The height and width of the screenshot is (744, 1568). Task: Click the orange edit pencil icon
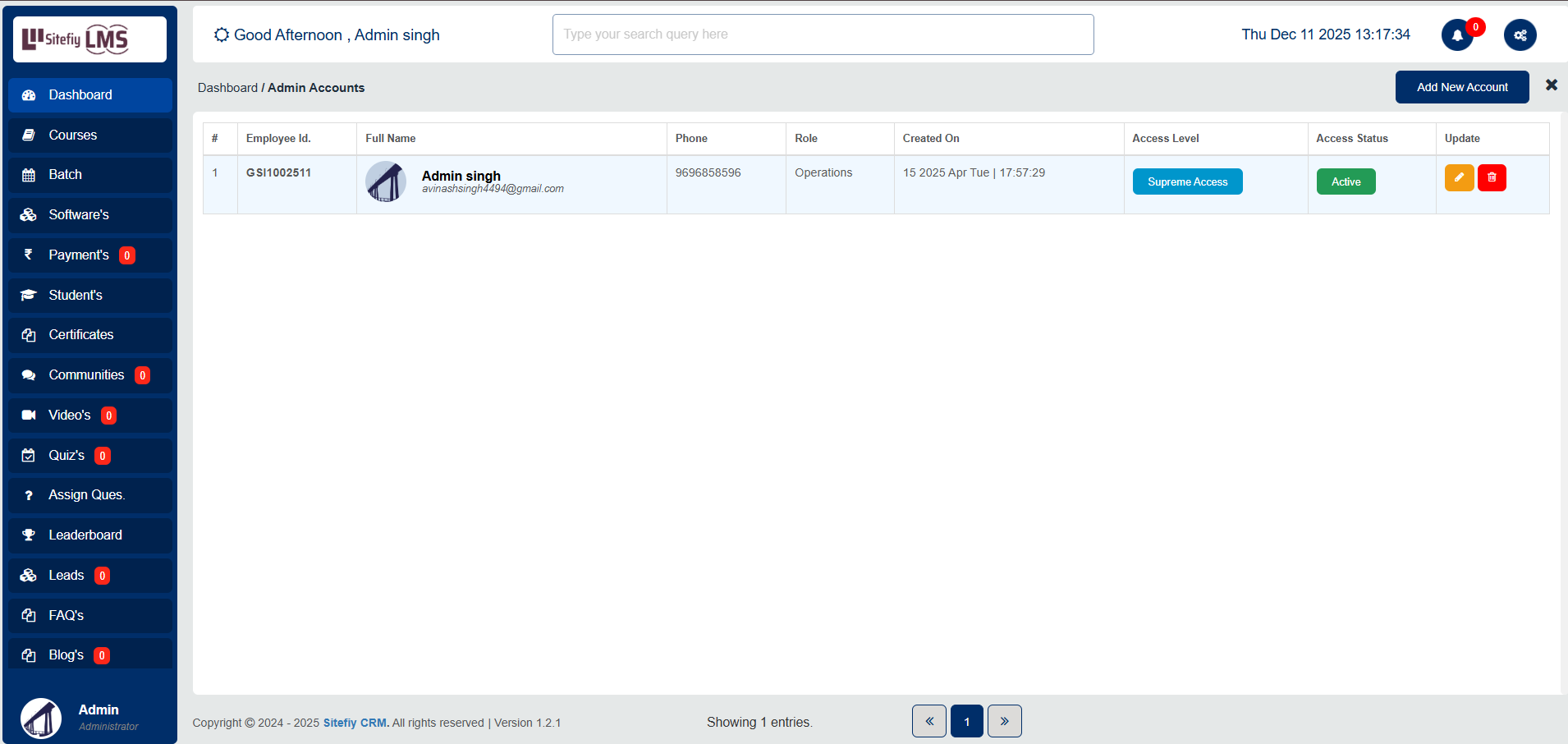[1459, 177]
